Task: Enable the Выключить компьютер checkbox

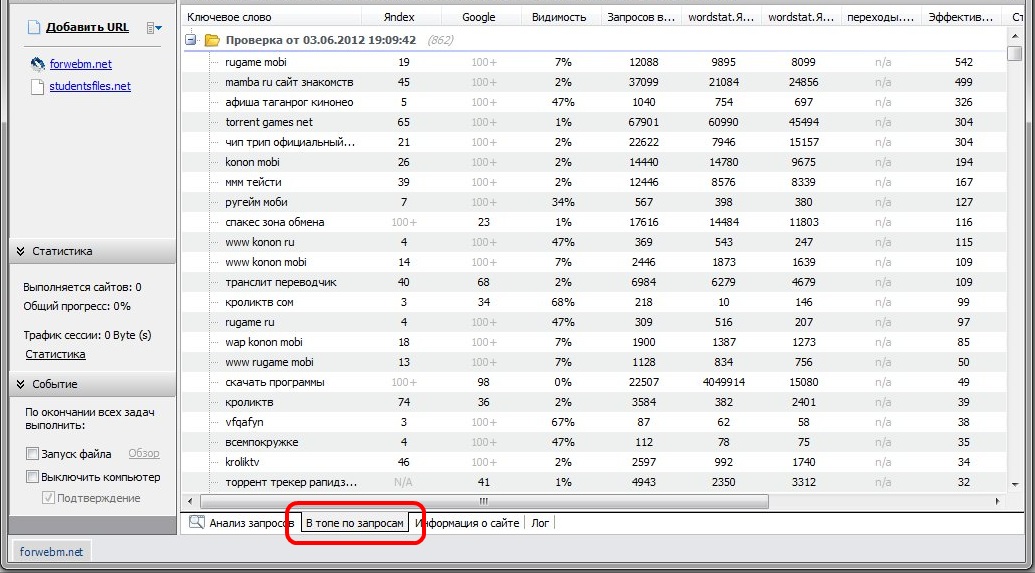Action: [33, 477]
